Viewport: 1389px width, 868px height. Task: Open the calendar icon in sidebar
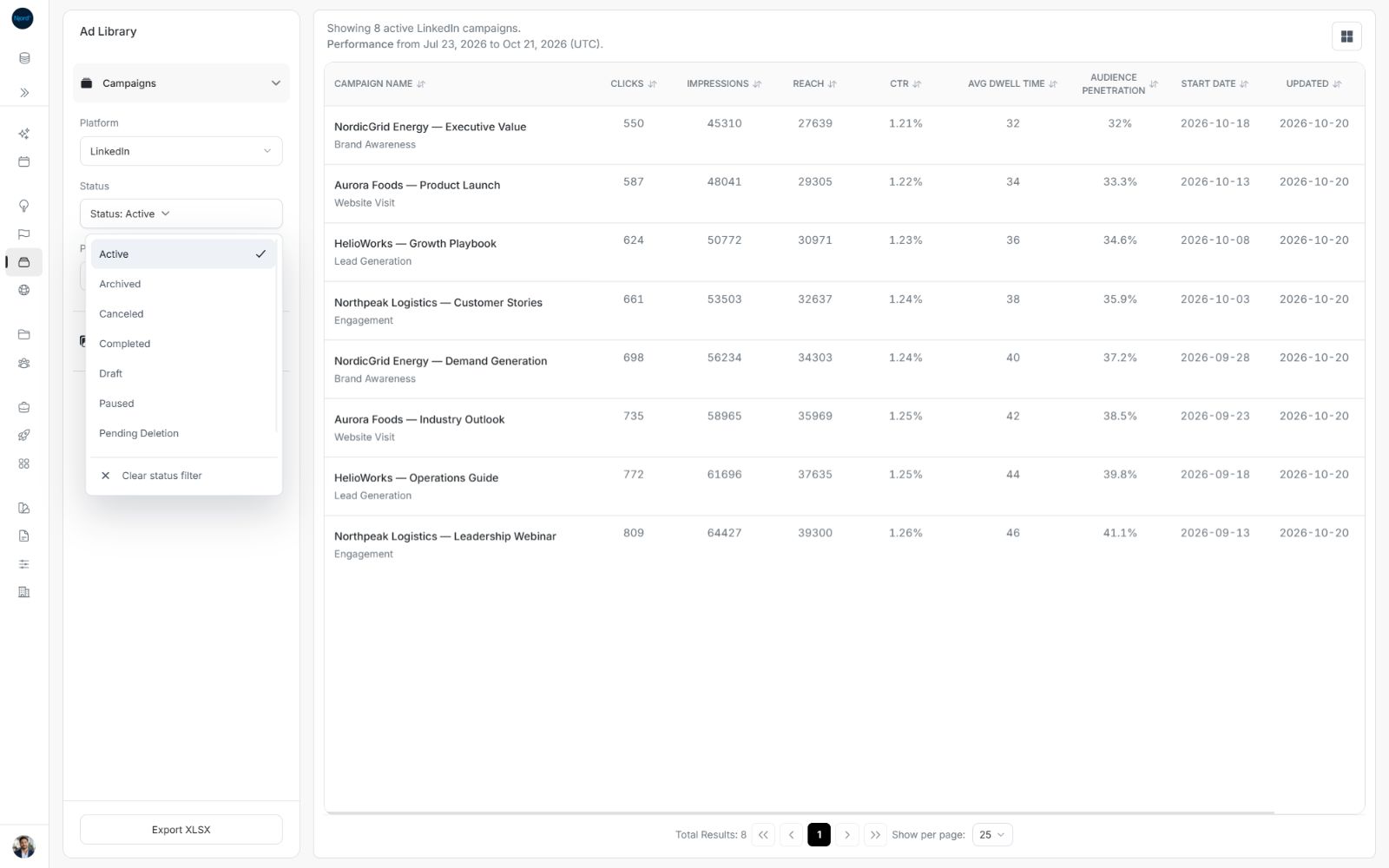coord(24,161)
